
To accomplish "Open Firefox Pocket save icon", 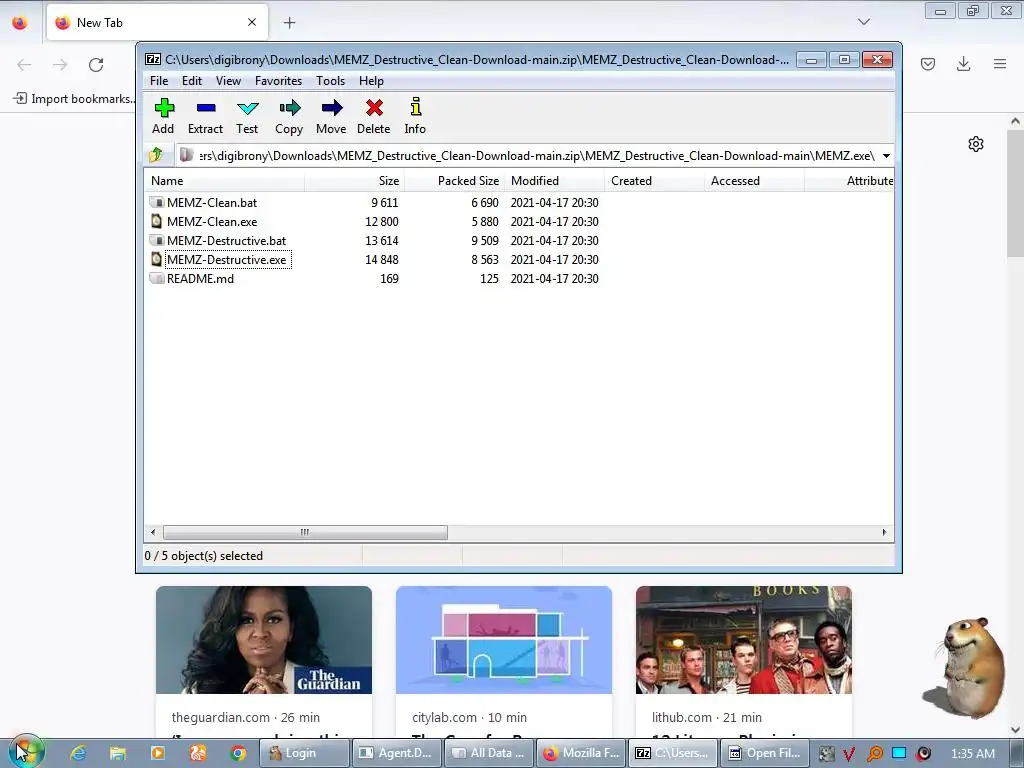I will coord(928,64).
